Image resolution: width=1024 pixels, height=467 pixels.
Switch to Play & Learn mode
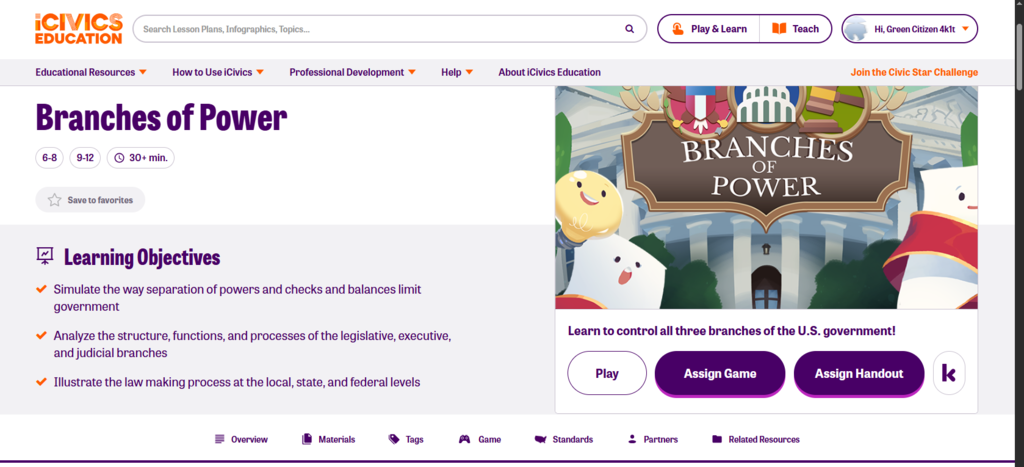(709, 29)
